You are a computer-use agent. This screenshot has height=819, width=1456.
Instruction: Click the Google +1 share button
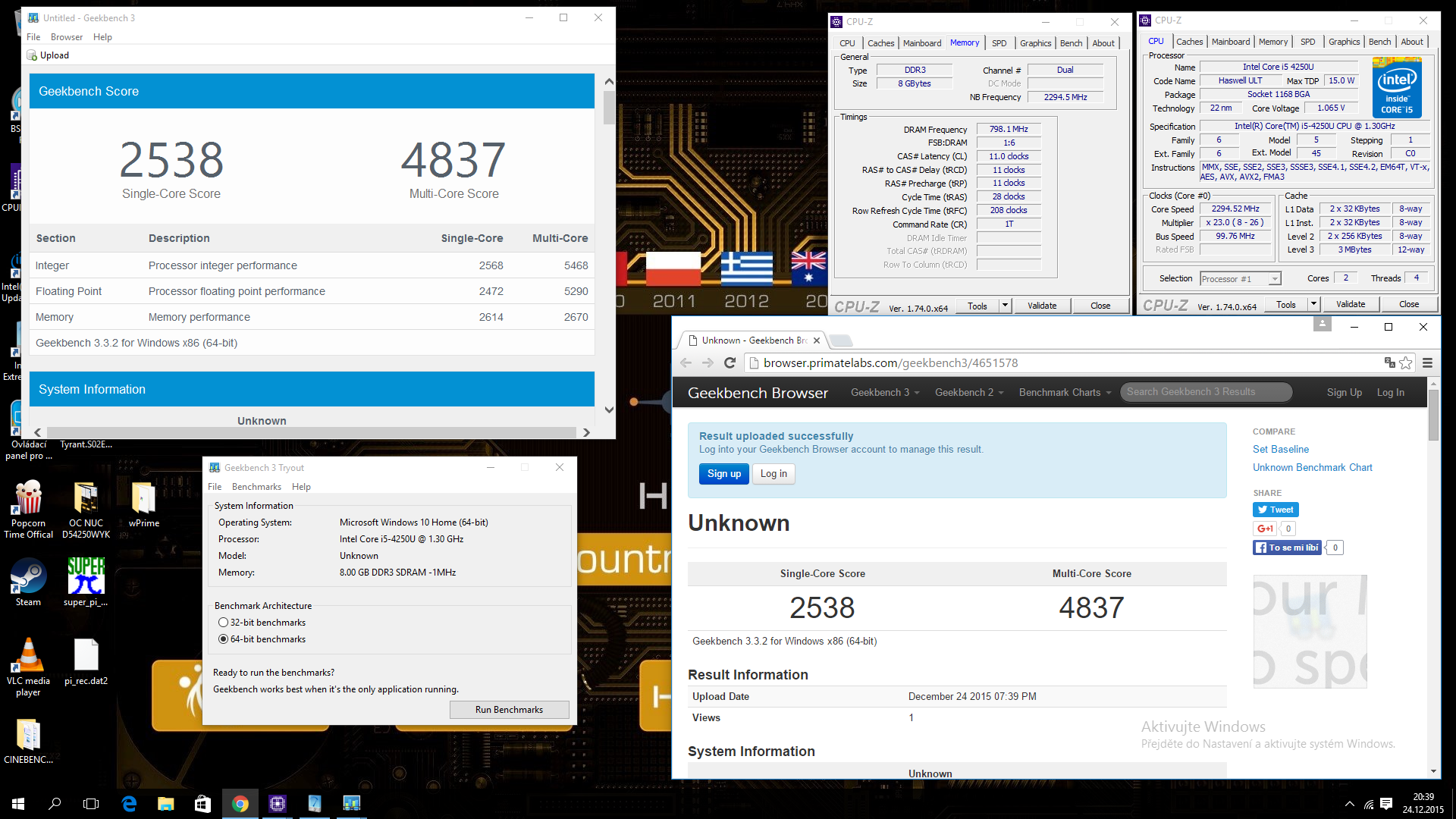[x=1265, y=529]
